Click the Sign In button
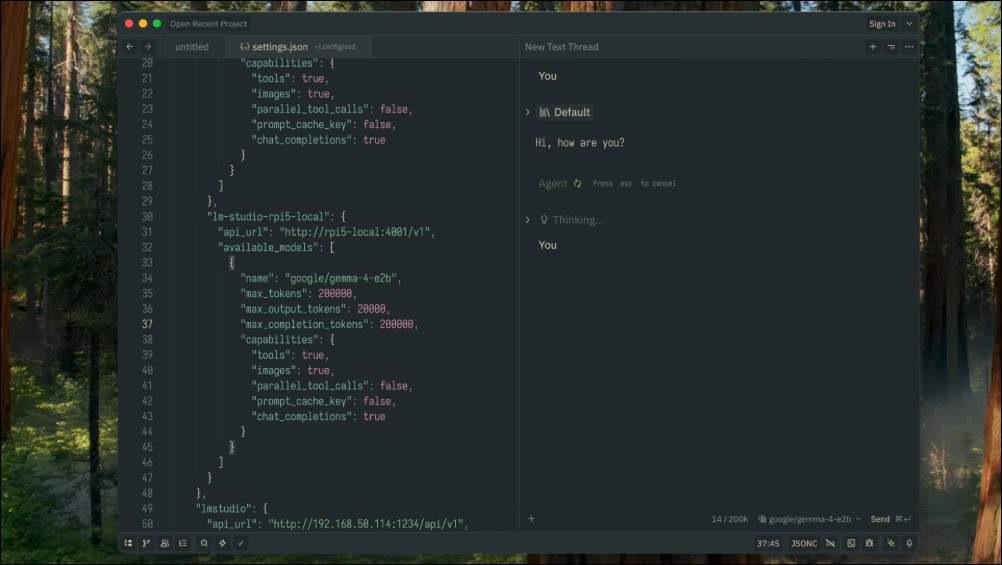Viewport: 1002px width, 565px height. point(882,24)
